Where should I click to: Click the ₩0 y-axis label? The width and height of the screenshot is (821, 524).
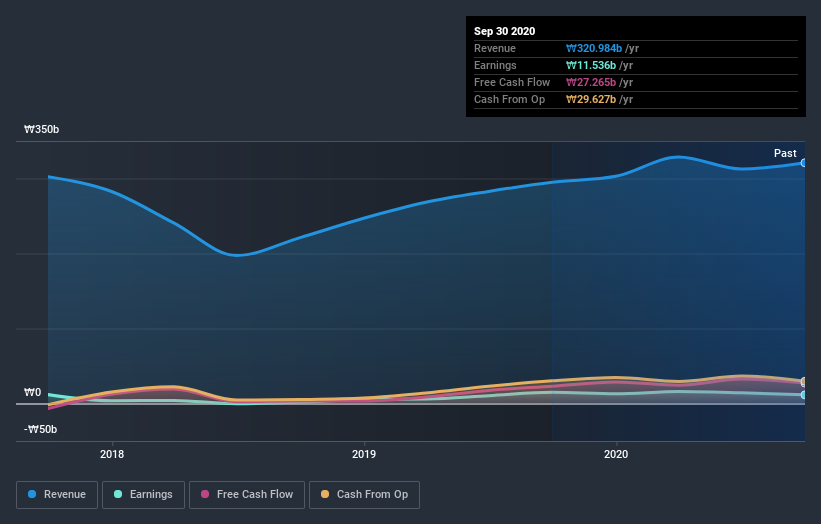point(32,392)
